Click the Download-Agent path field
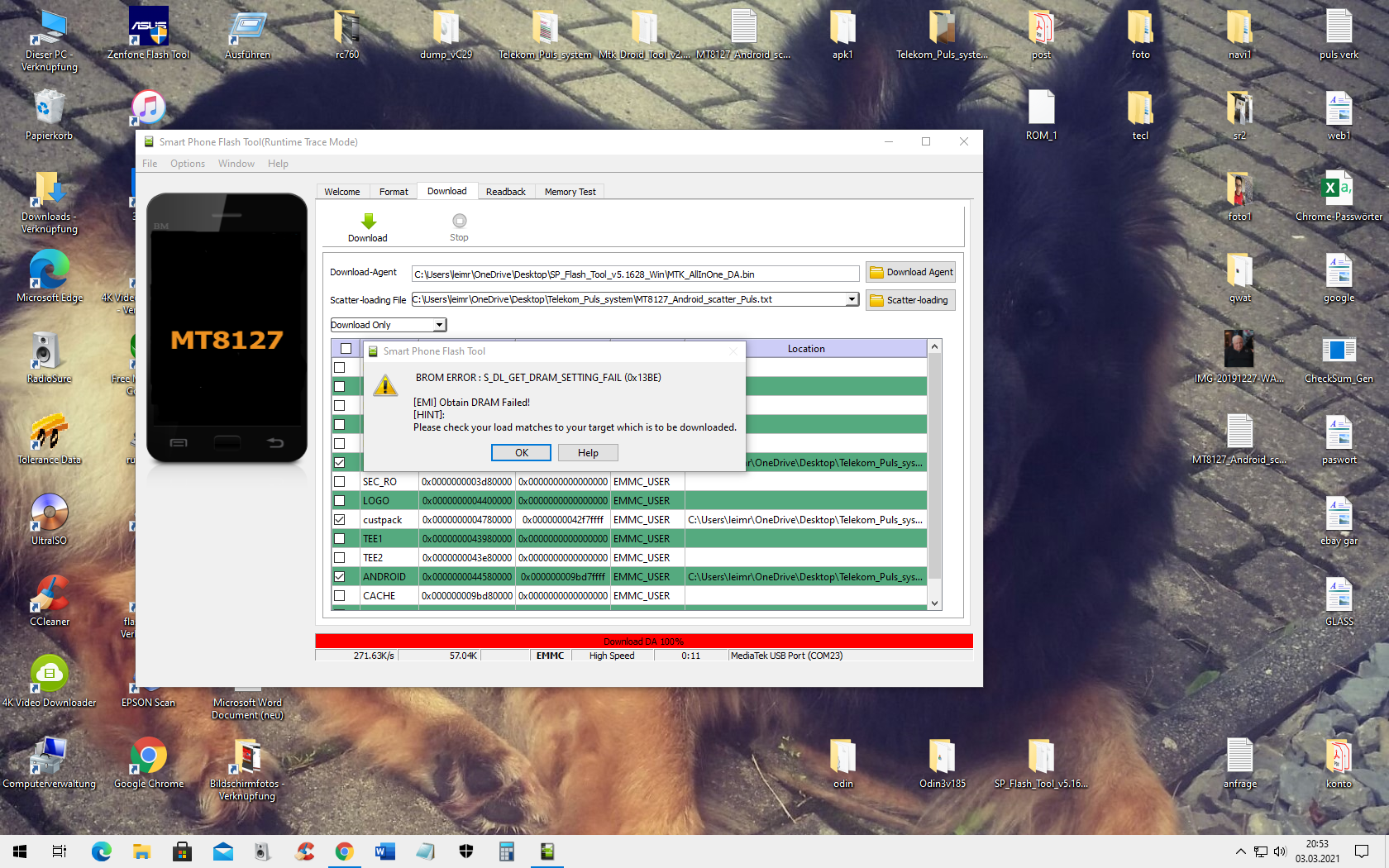This screenshot has height=868, width=1389. (636, 274)
